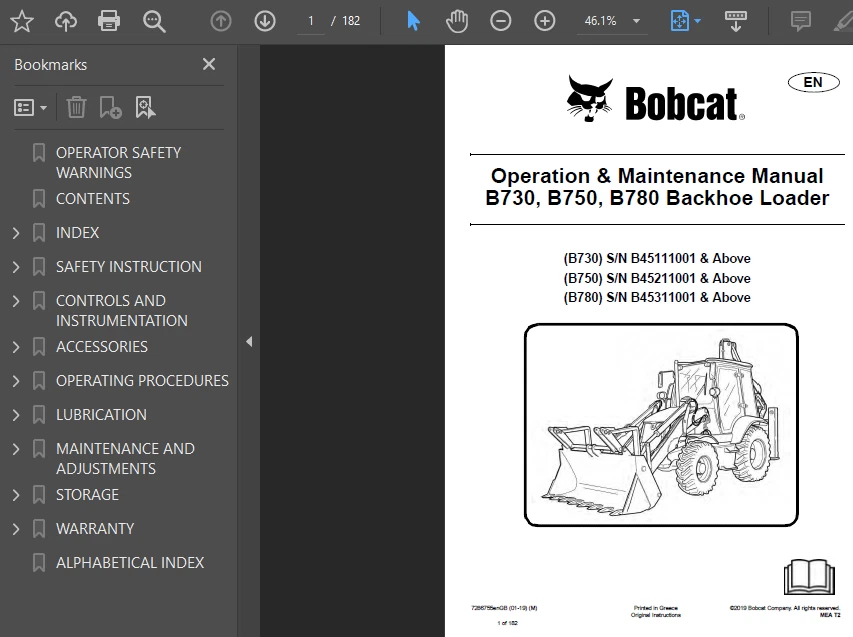This screenshot has width=853, height=637.
Task: Add a new bookmark
Action: [111, 107]
